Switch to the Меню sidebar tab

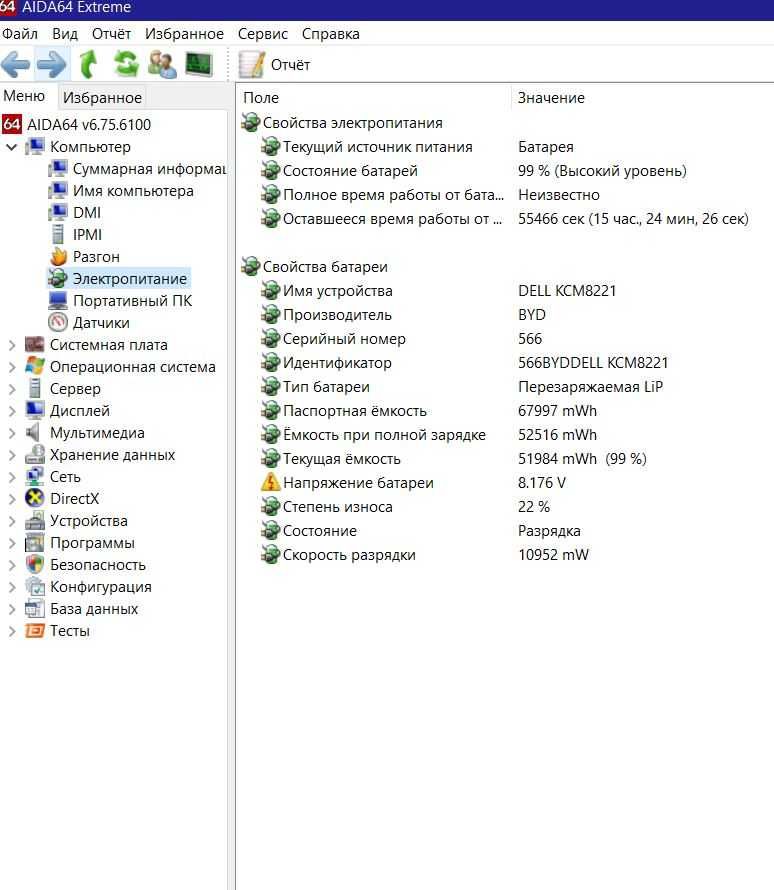tap(24, 96)
